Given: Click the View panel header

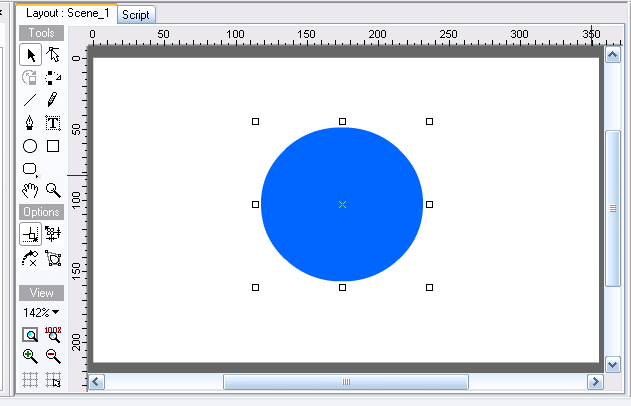Looking at the screenshot, I should 41,293.
